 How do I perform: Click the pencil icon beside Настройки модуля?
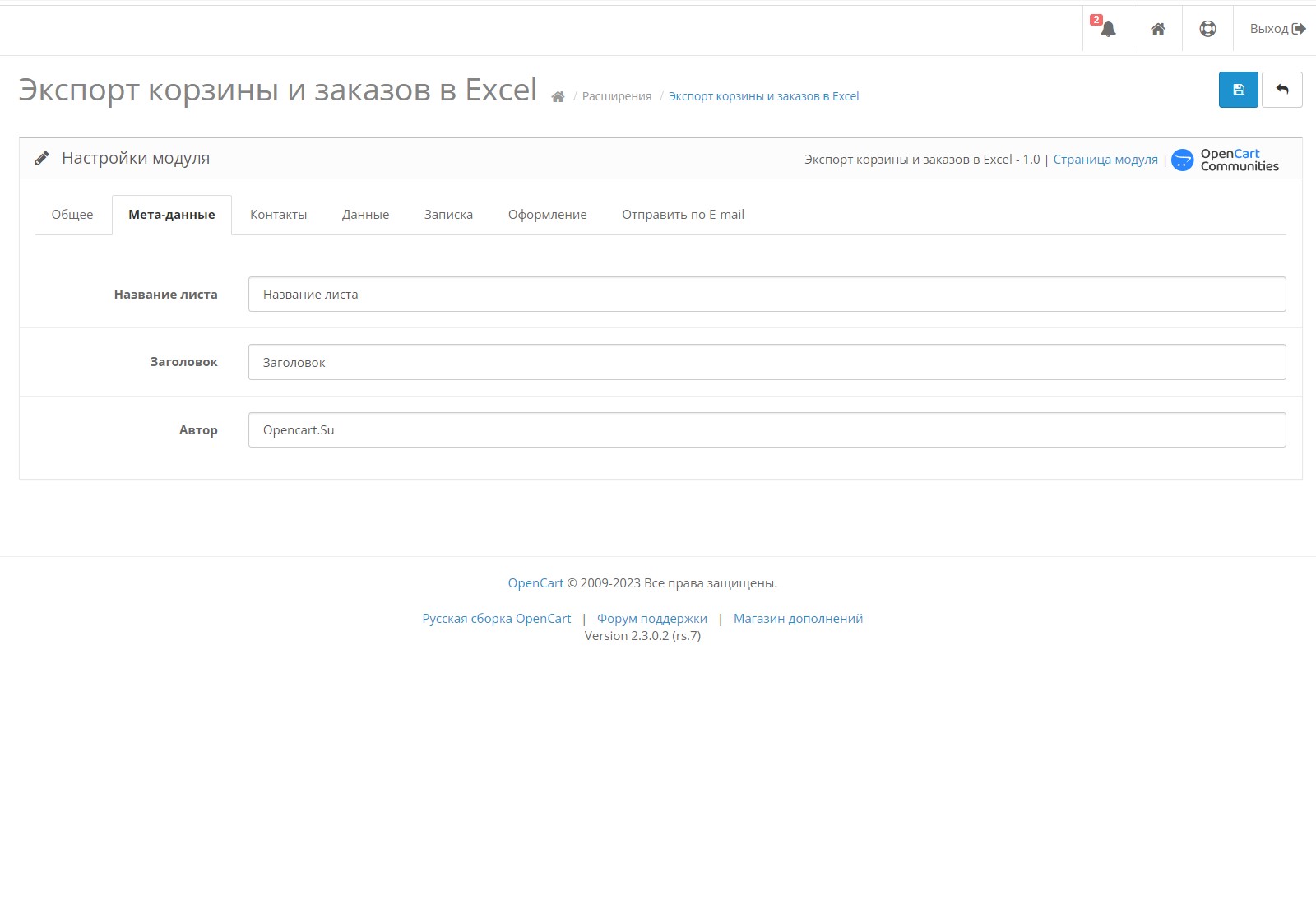(x=42, y=158)
